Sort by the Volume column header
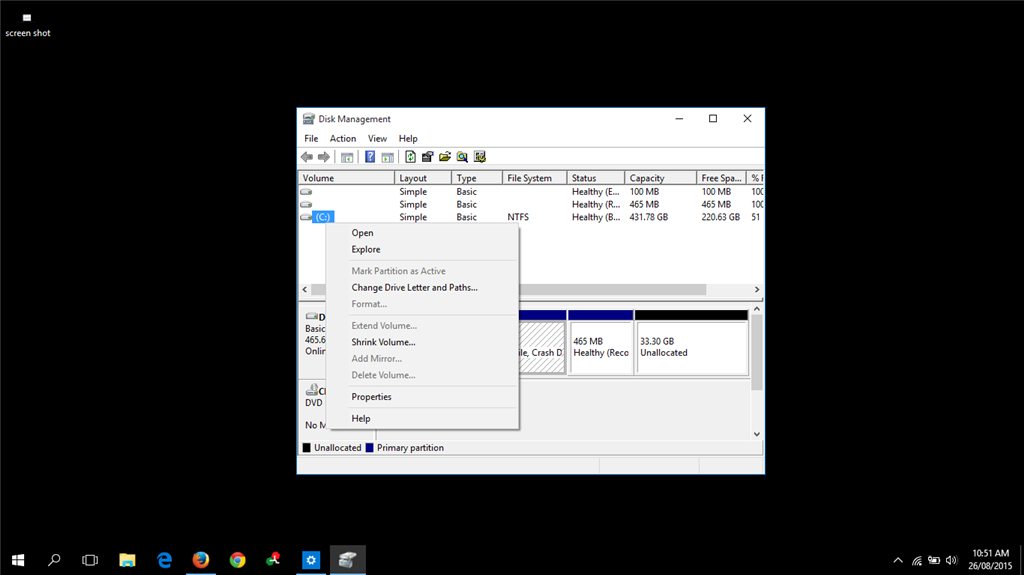Screen dimensions: 1024x575 point(346,178)
